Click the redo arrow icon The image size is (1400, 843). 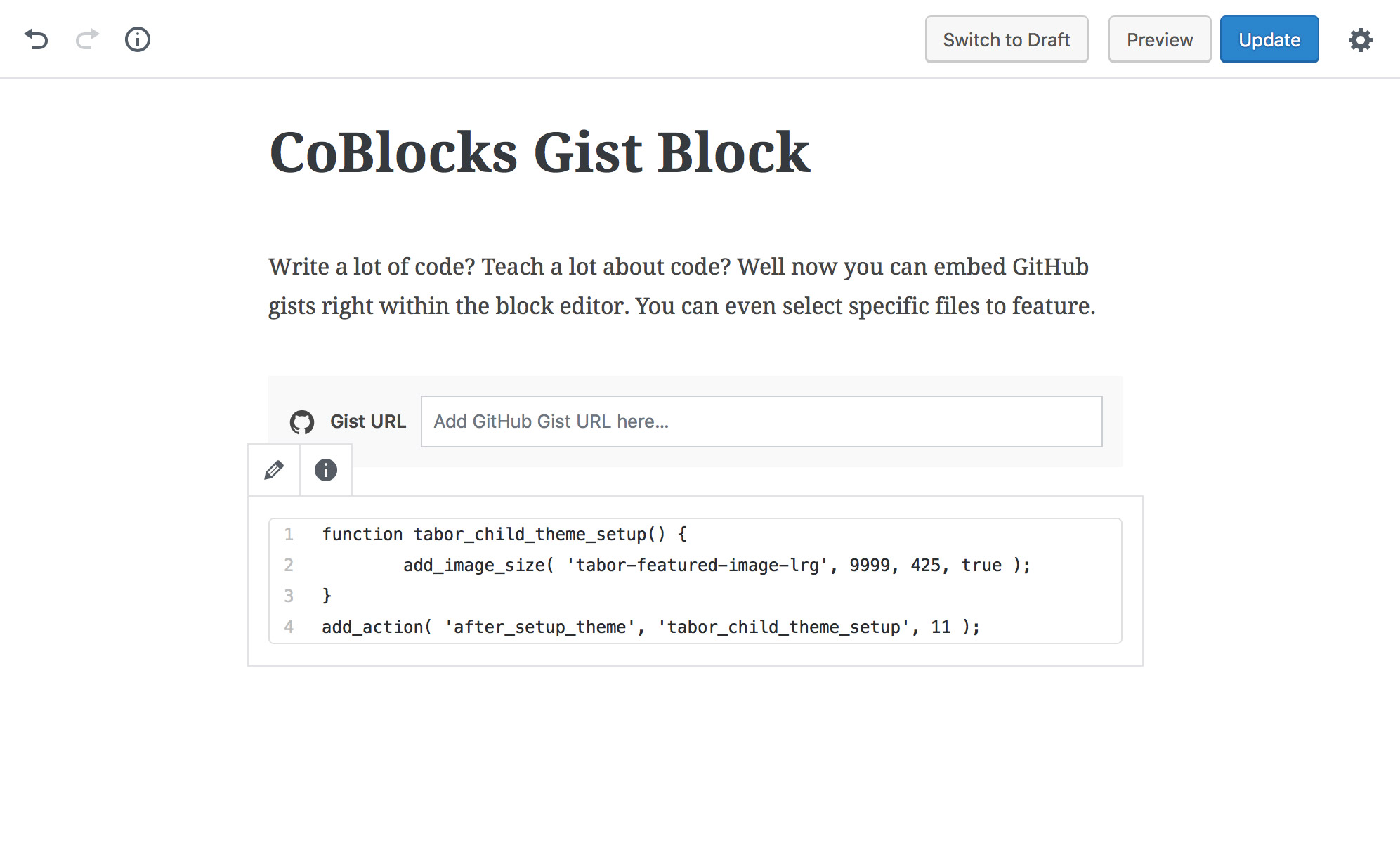click(87, 39)
